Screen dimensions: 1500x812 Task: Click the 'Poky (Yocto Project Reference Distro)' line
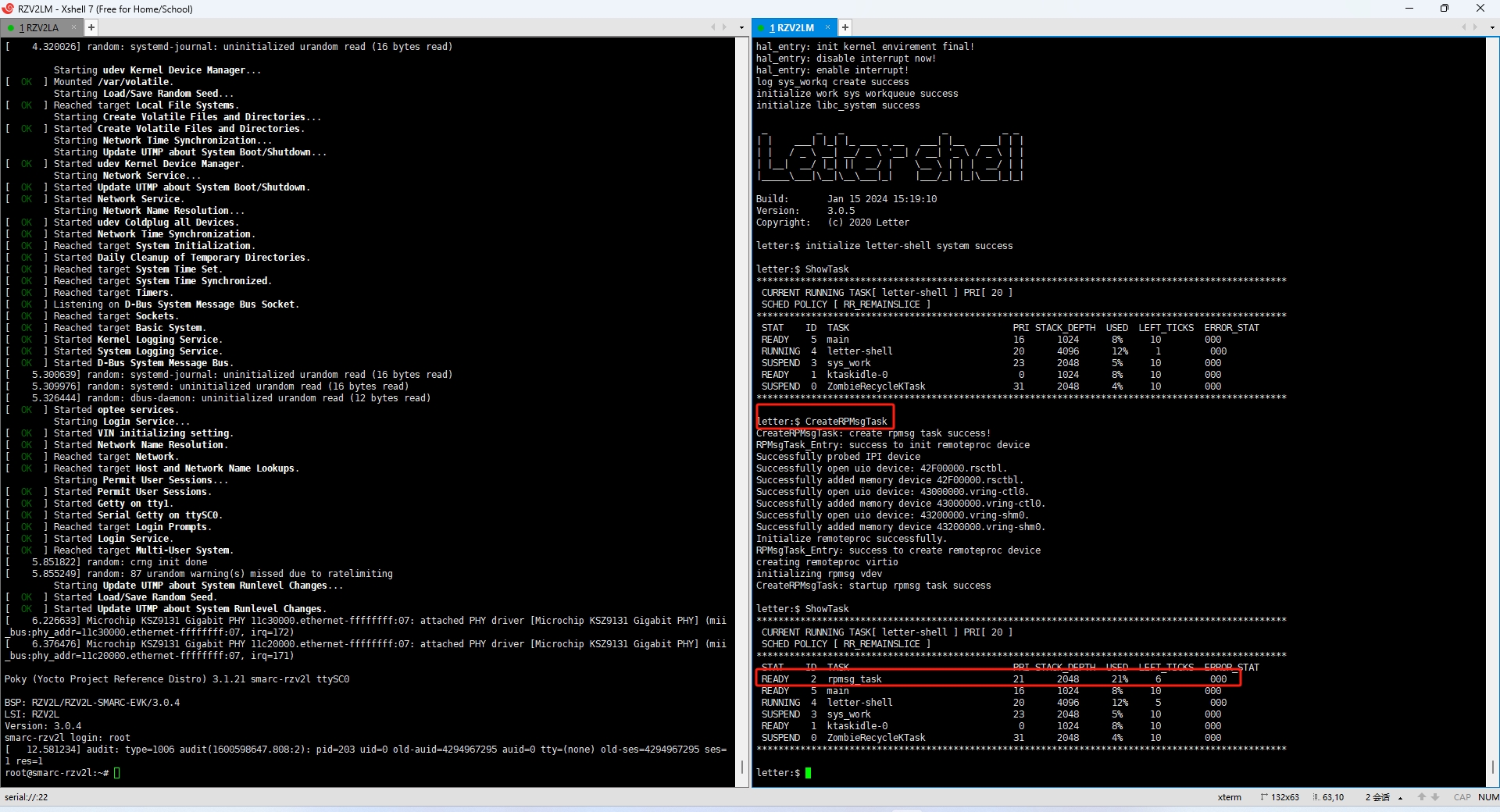pyautogui.click(x=177, y=679)
